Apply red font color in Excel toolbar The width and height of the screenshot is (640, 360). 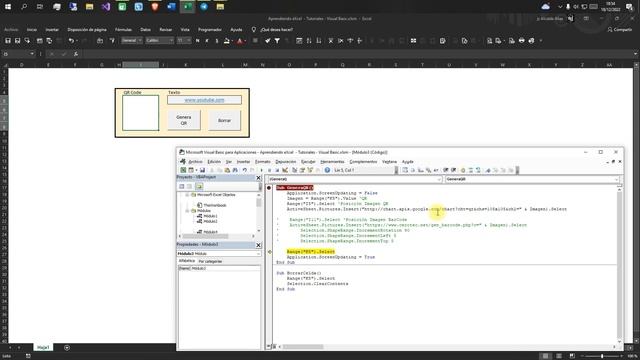point(240,41)
